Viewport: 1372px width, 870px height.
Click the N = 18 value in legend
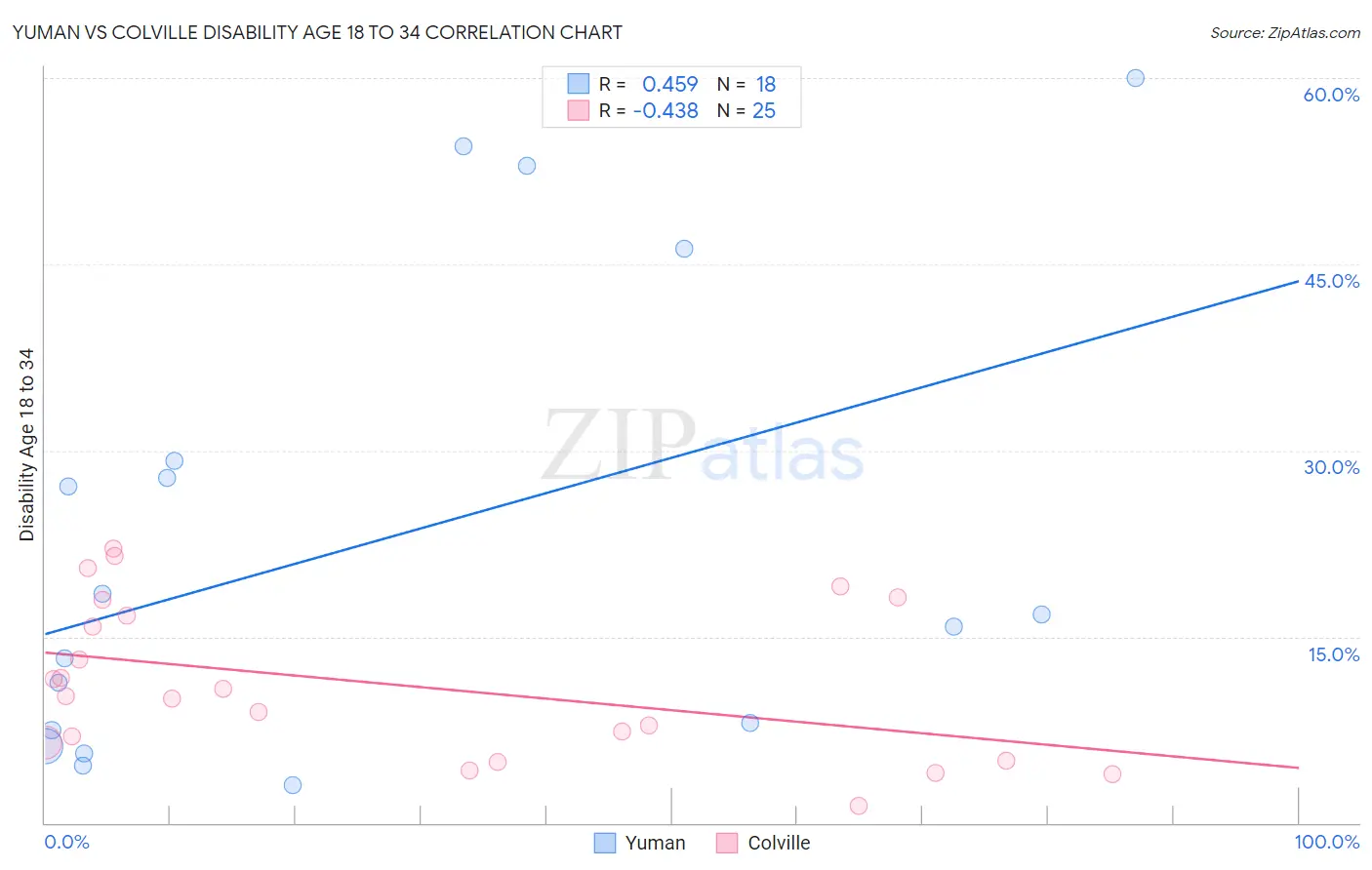pos(747,84)
